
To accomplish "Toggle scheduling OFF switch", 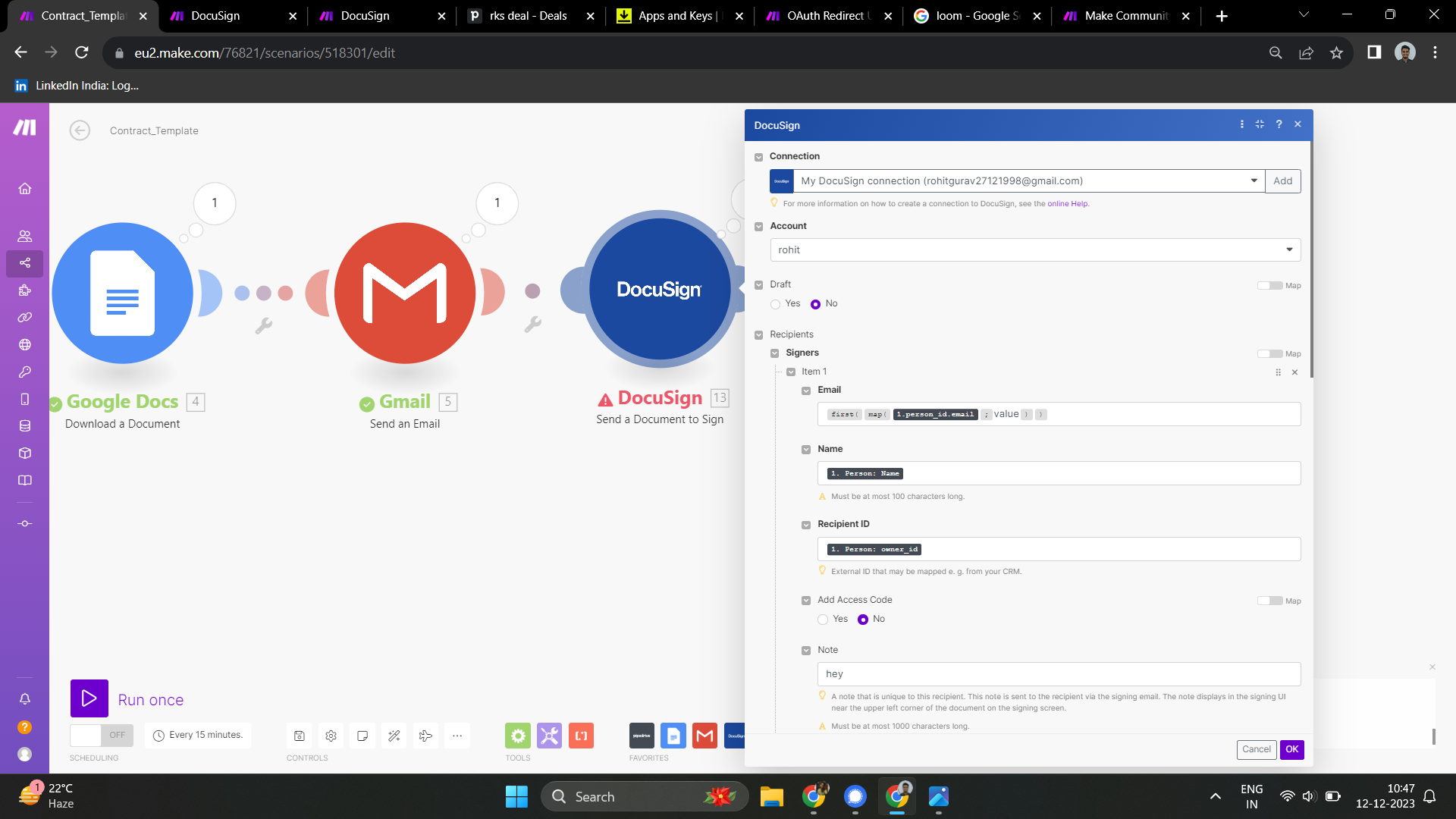I will pos(101,735).
